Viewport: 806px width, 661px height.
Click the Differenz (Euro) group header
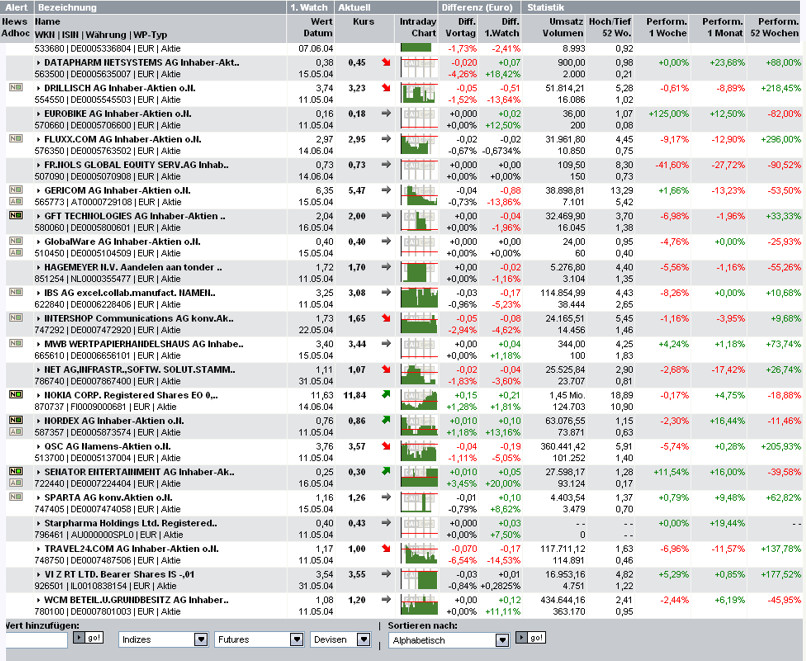480,7
